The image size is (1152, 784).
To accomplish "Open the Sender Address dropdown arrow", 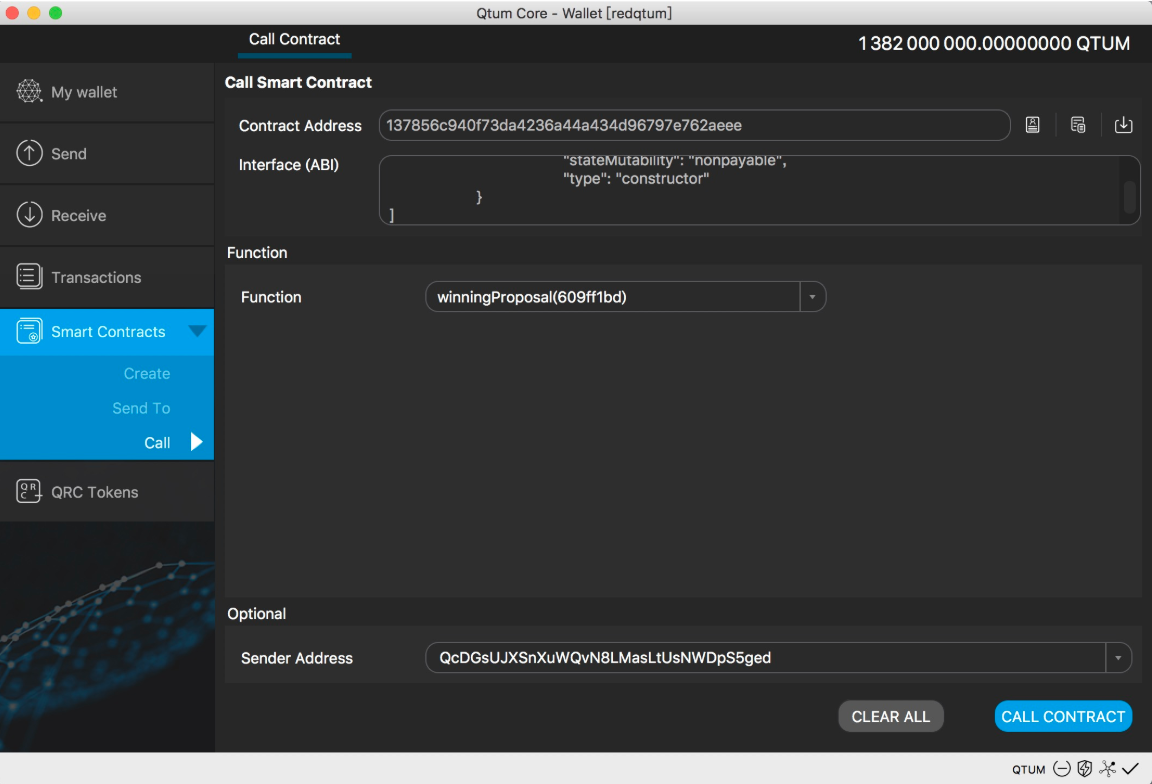I will [x=1118, y=658].
